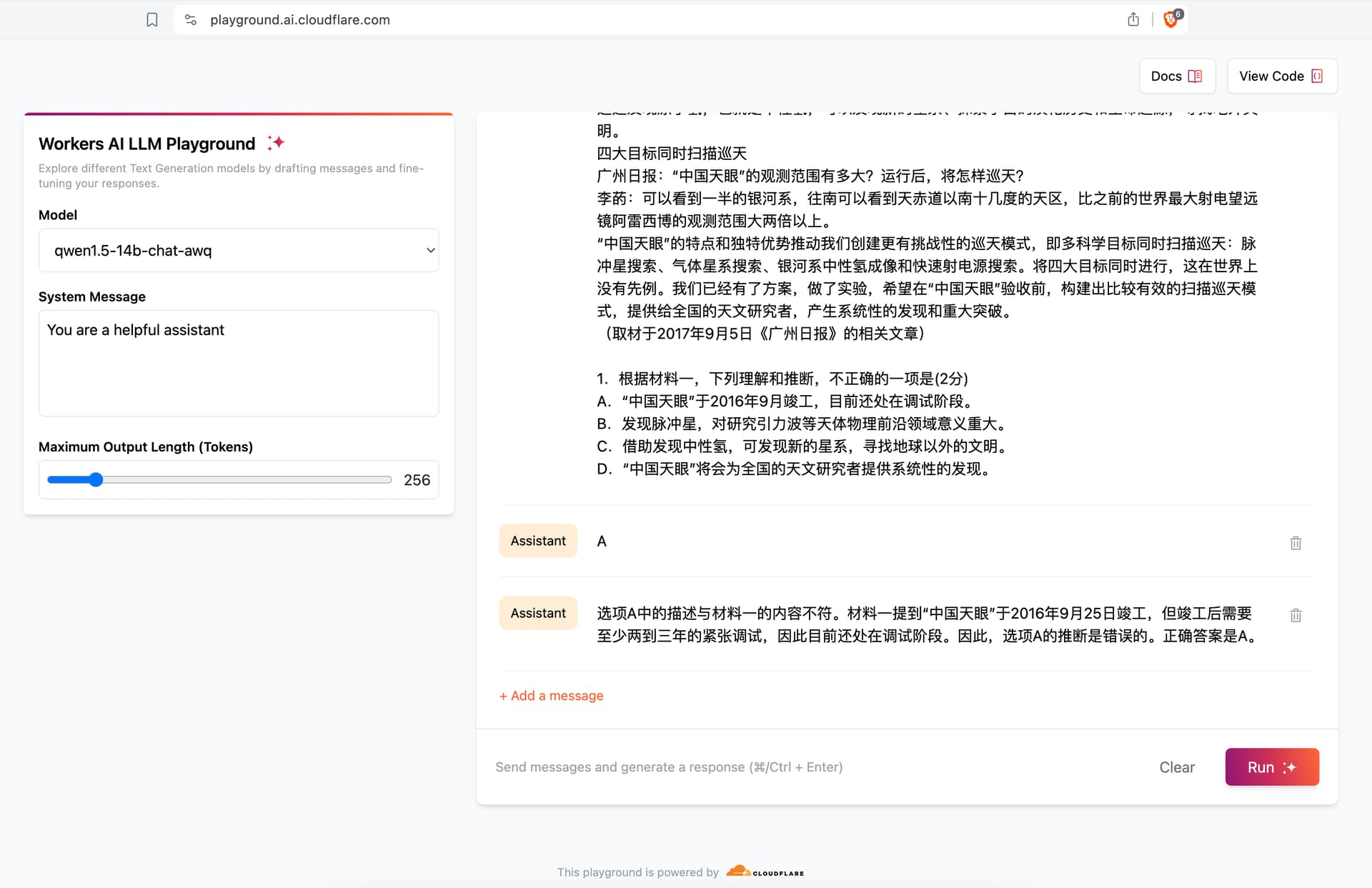Click the bookmark icon beside the address bar
1372x888 pixels.
click(151, 20)
